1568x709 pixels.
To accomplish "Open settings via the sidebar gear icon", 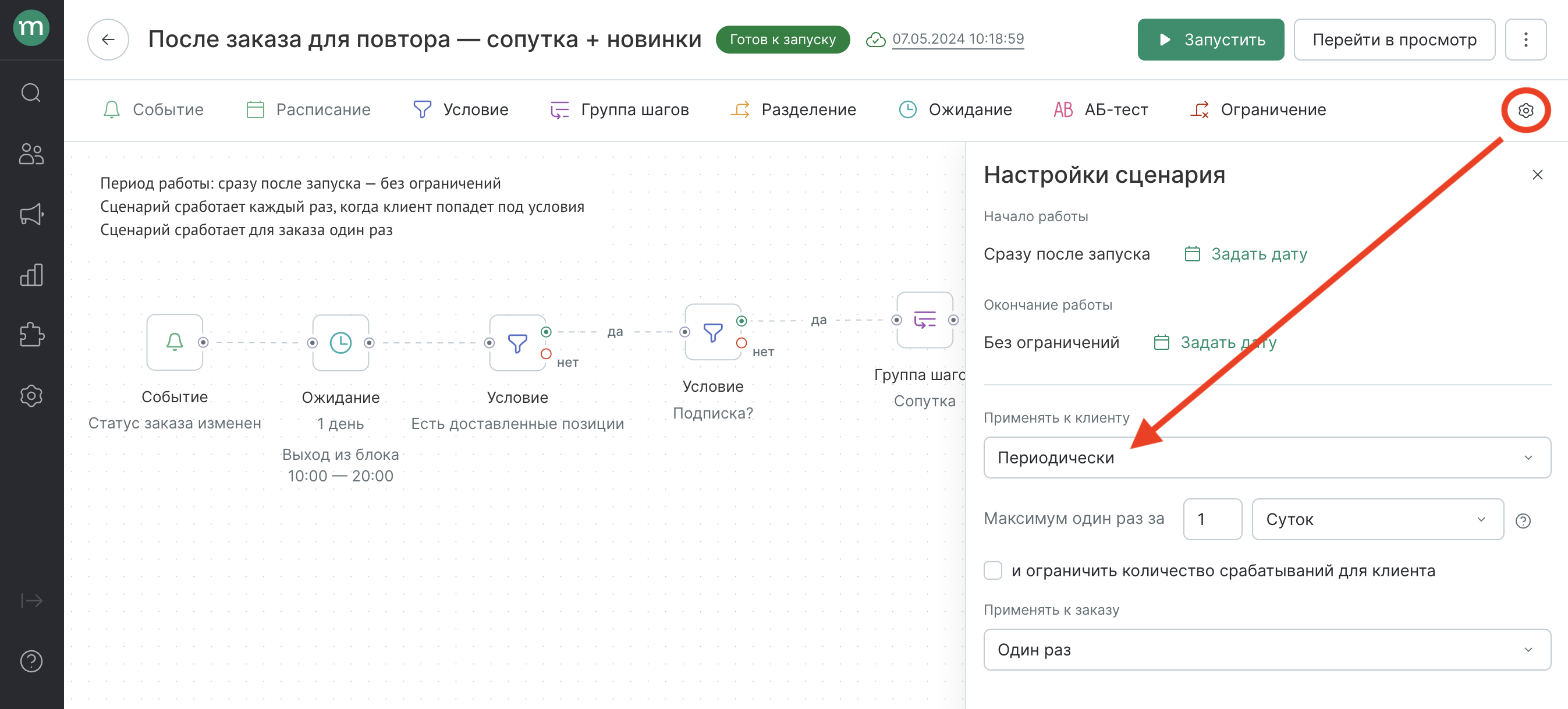I will click(31, 396).
